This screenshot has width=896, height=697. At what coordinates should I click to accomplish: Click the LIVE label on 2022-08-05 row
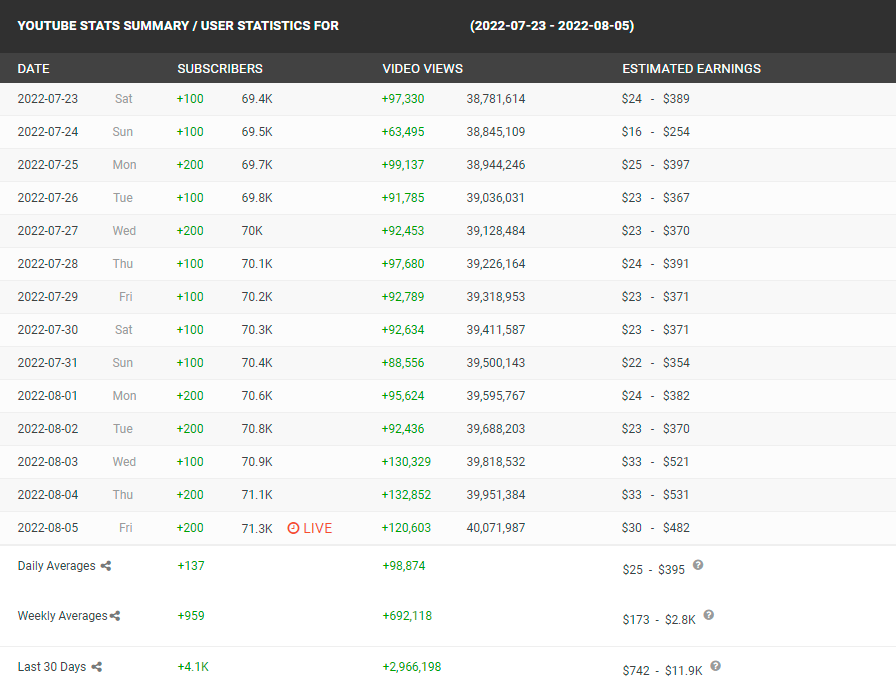318,528
